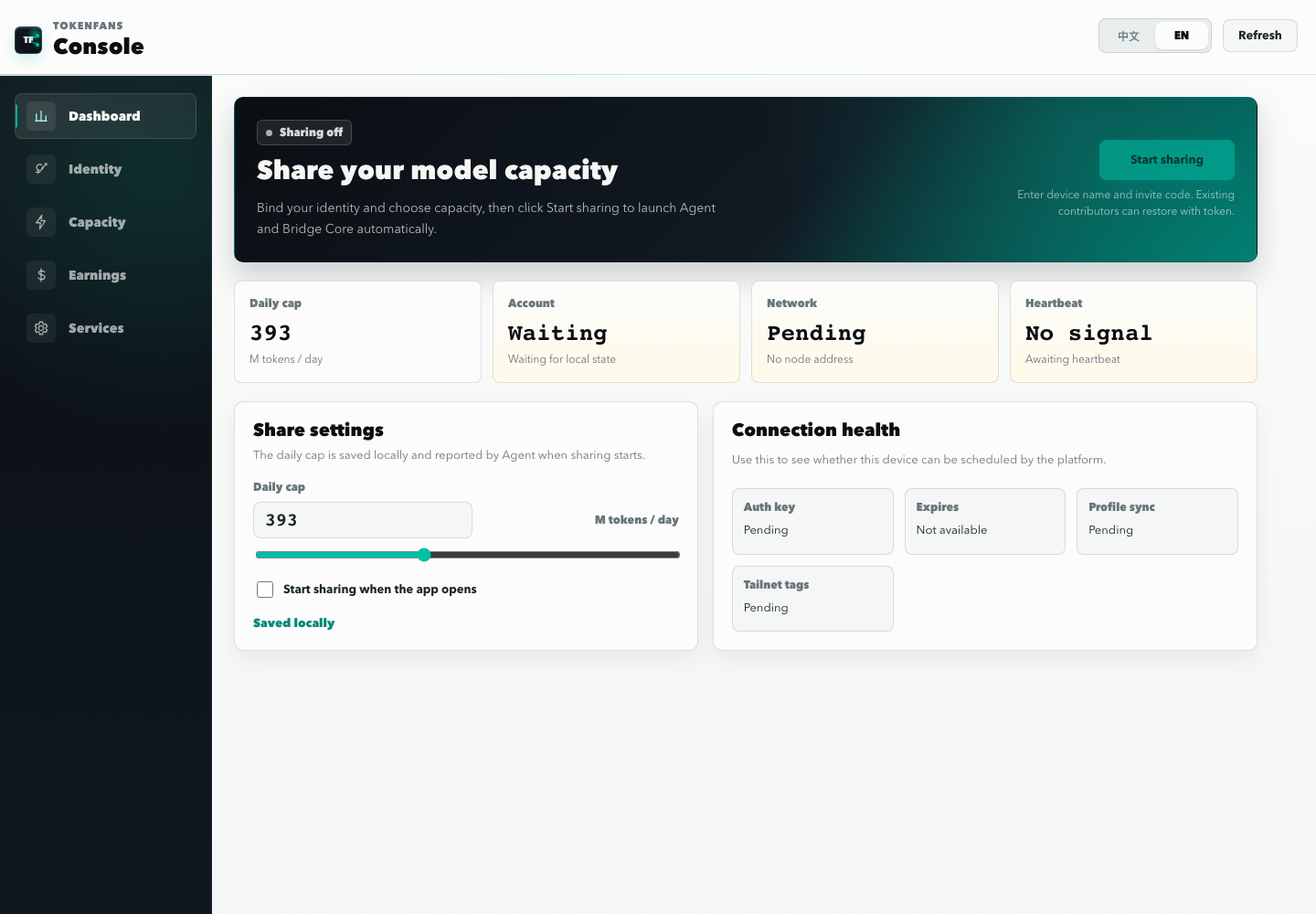Click the Refresh button
Screen dimensions: 1316x914
pos(1260,36)
